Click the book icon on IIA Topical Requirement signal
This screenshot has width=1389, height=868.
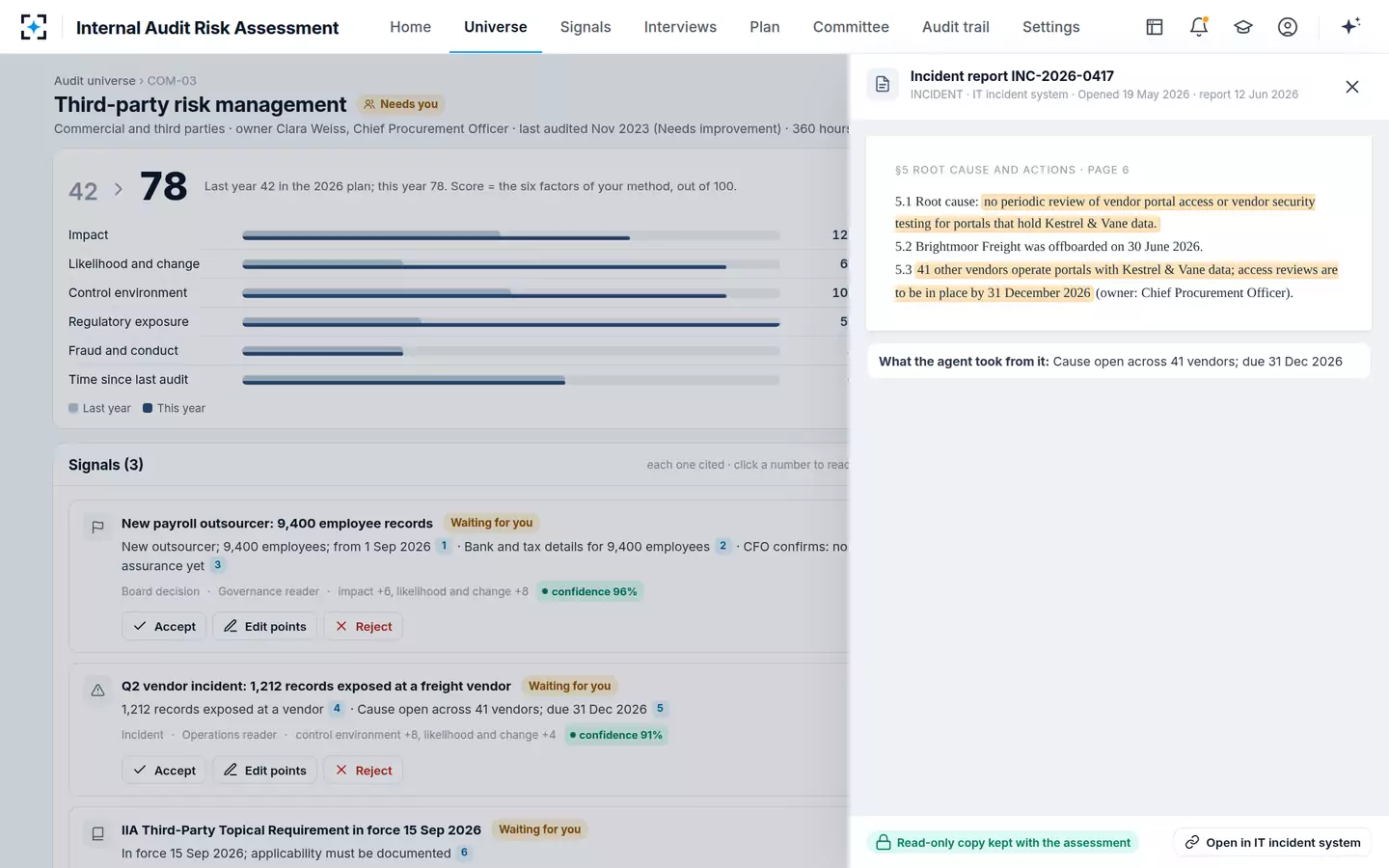click(97, 834)
